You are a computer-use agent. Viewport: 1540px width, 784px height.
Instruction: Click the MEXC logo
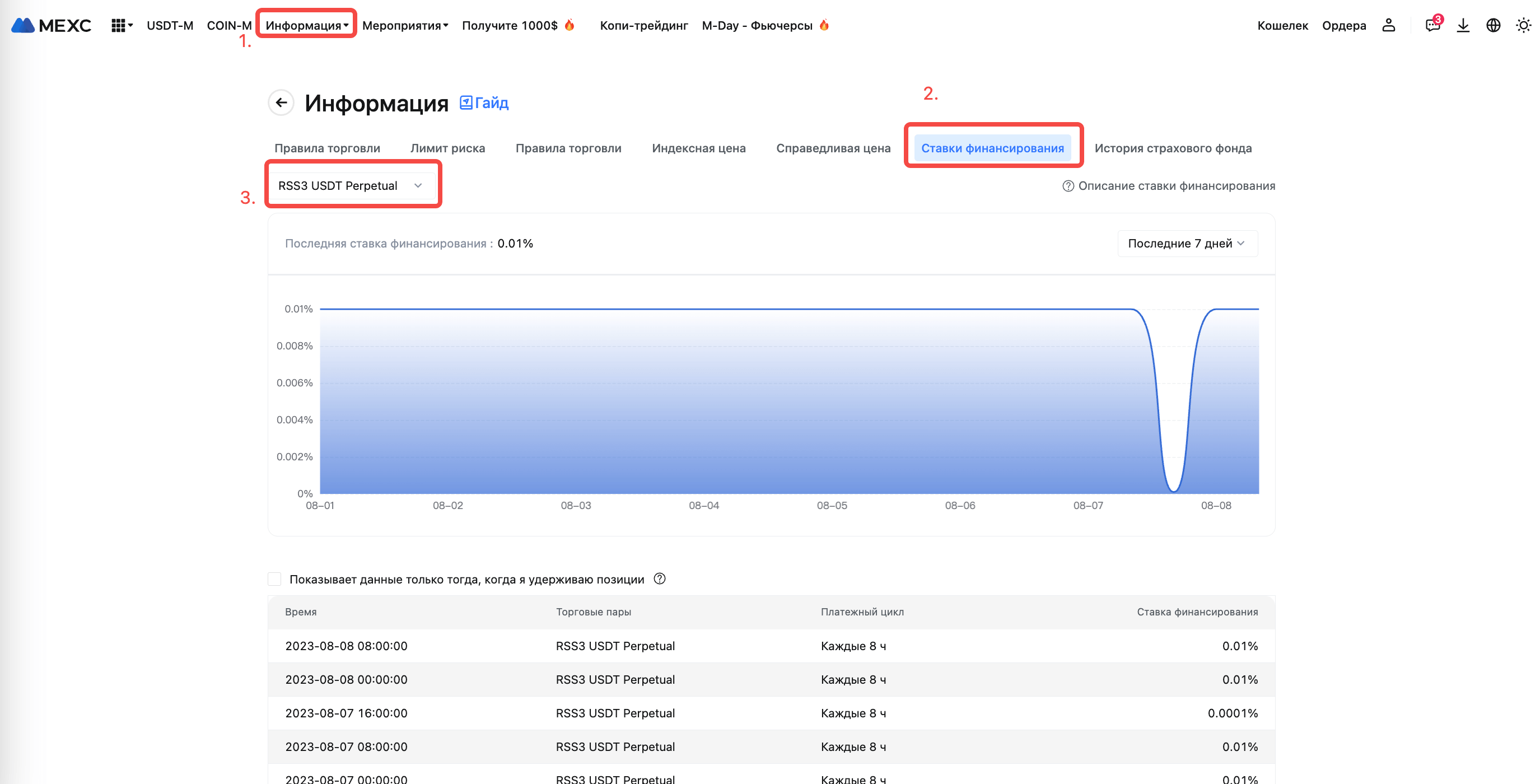click(x=52, y=25)
